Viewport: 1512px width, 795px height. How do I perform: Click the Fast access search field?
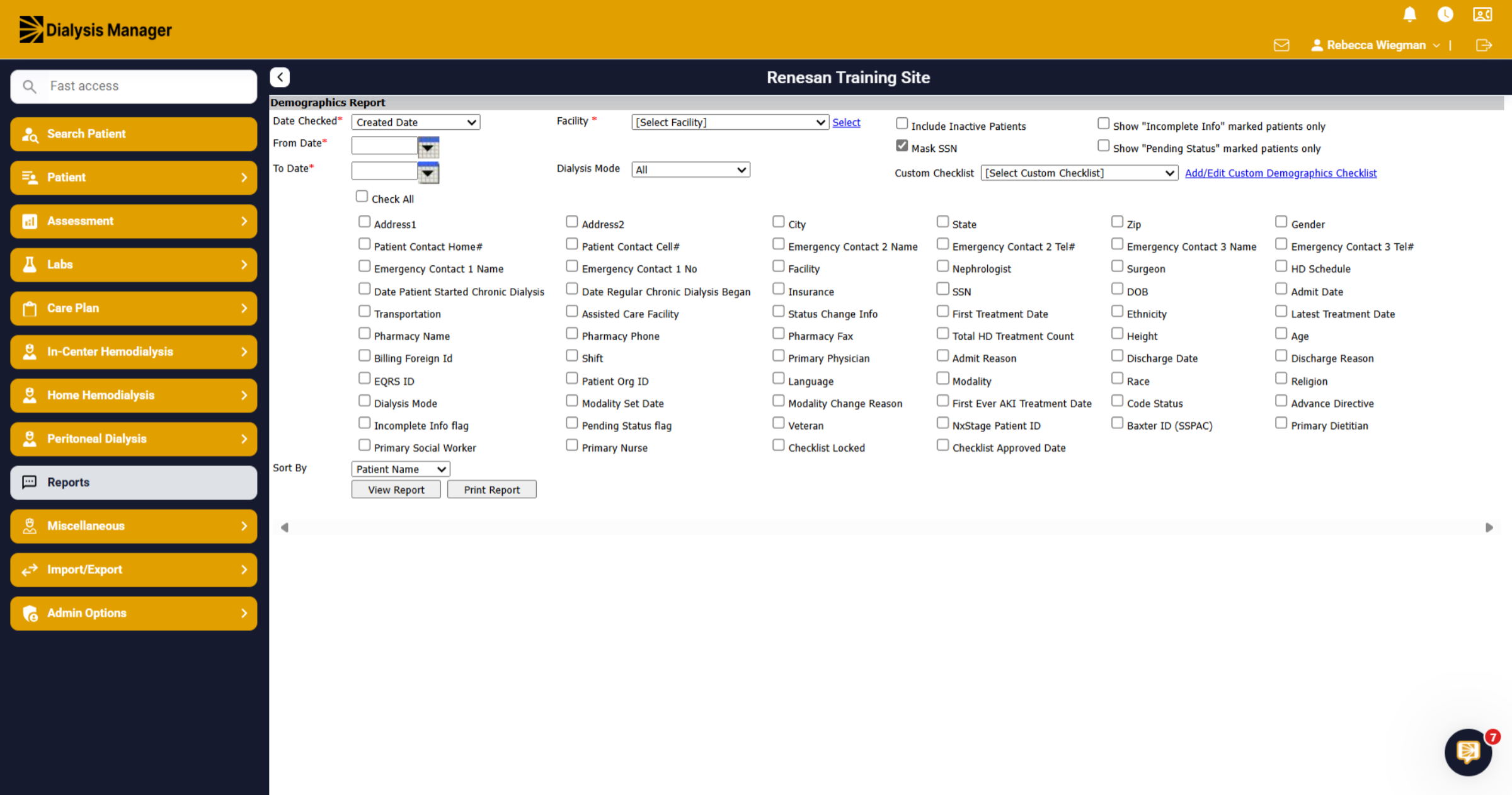(x=134, y=86)
